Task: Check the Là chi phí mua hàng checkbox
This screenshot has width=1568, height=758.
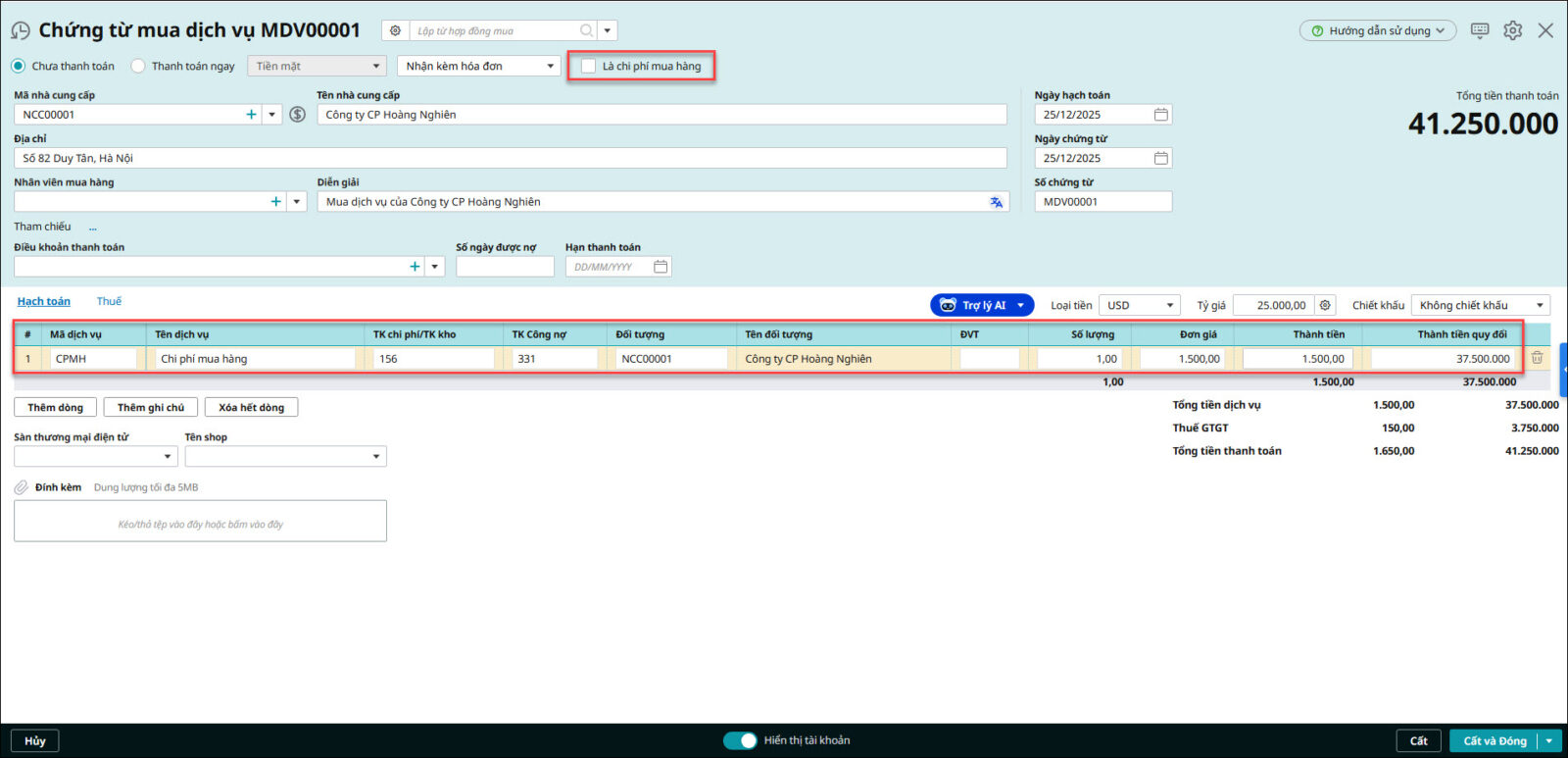Action: point(589,66)
